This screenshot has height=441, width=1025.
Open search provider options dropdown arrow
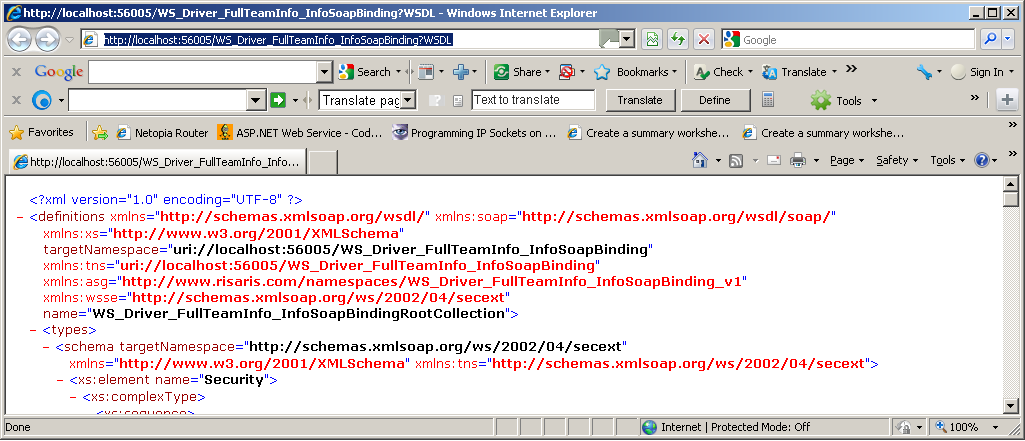1007,40
